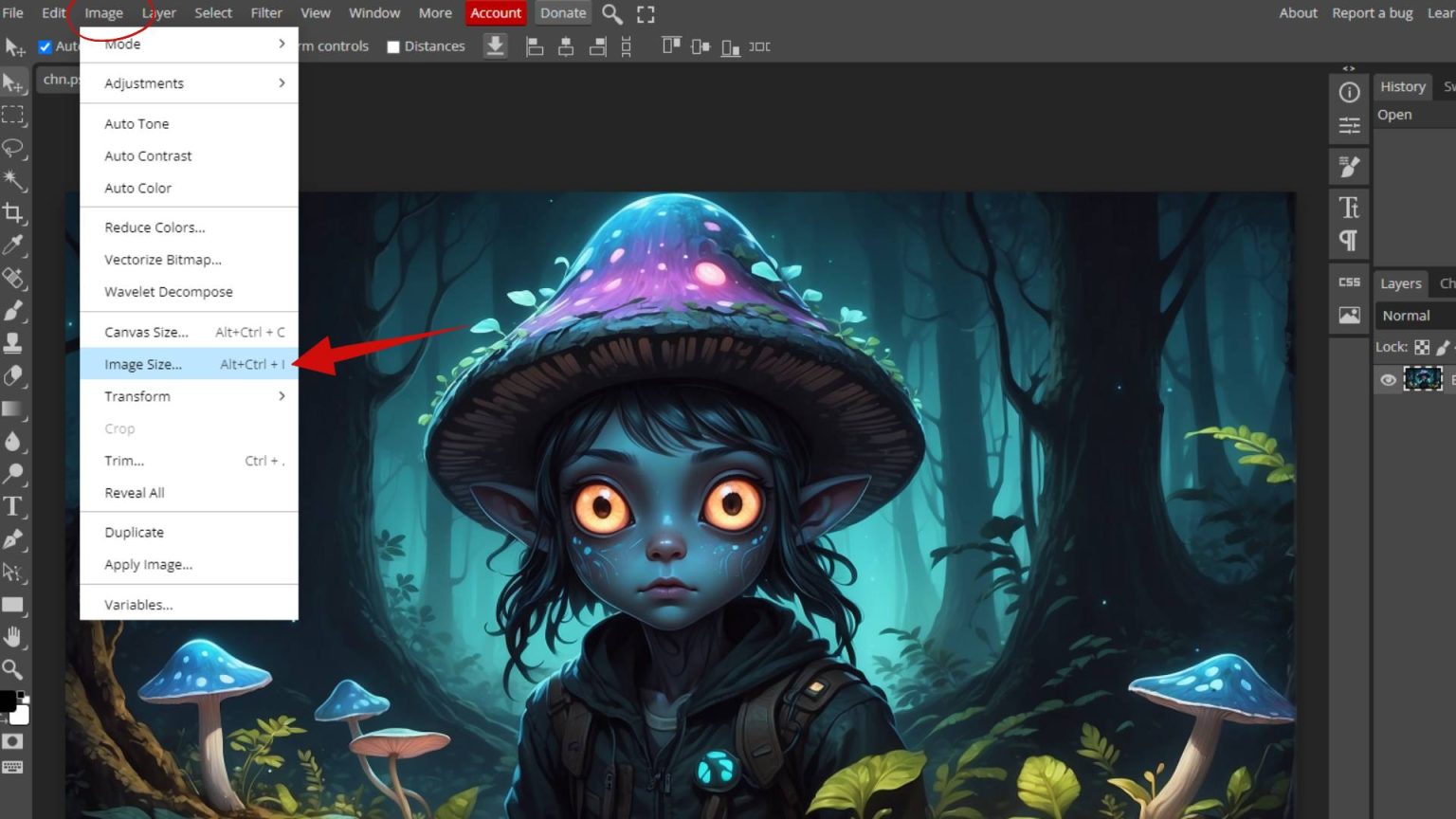Screen dimensions: 1456x819
Task: Toggle lock transparent pixels checker icon
Action: (1422, 347)
